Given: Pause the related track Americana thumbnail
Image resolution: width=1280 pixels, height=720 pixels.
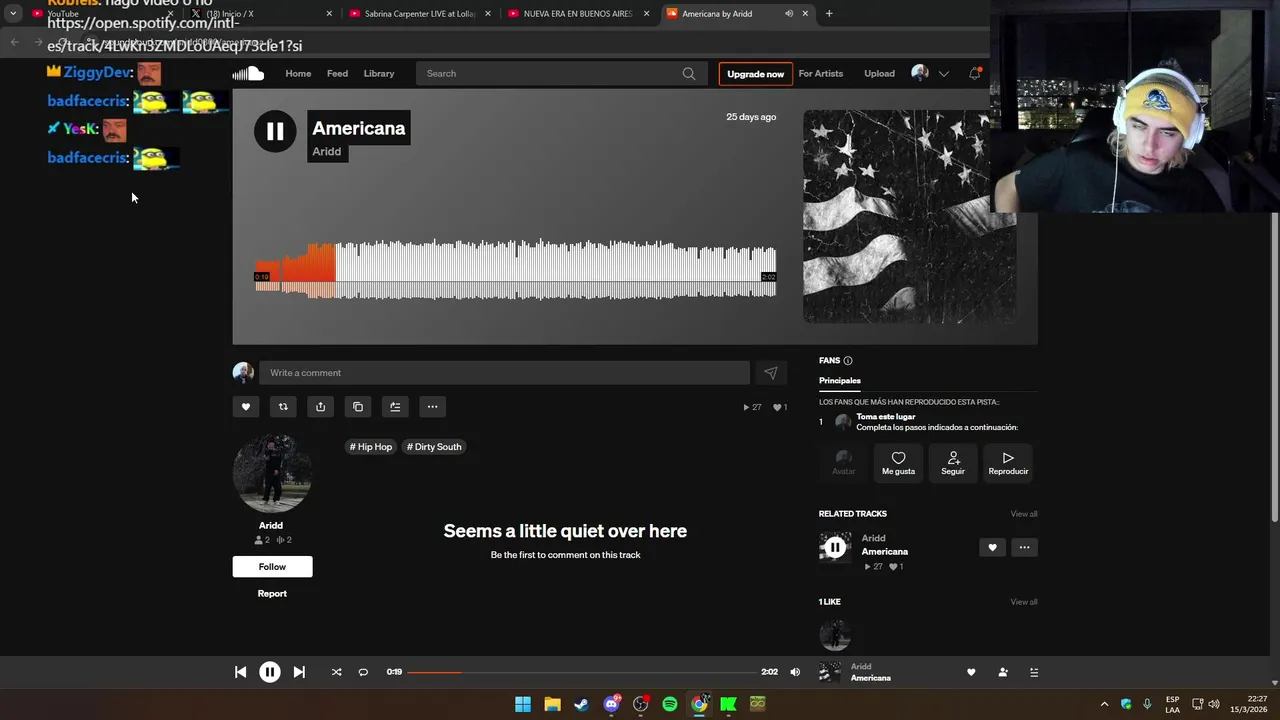Looking at the screenshot, I should [x=835, y=548].
